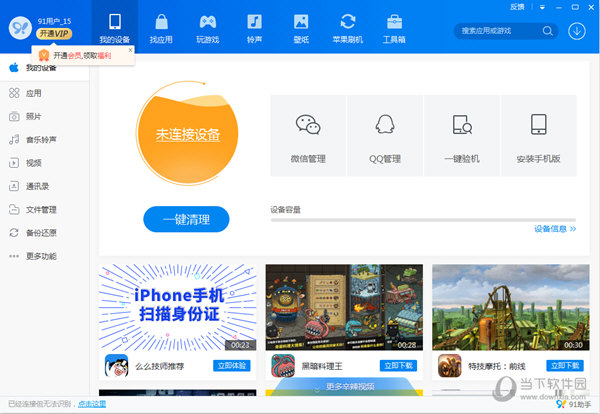The image size is (600, 414).
Task: Click the 点击这里 link in status bar
Action: coord(92,404)
